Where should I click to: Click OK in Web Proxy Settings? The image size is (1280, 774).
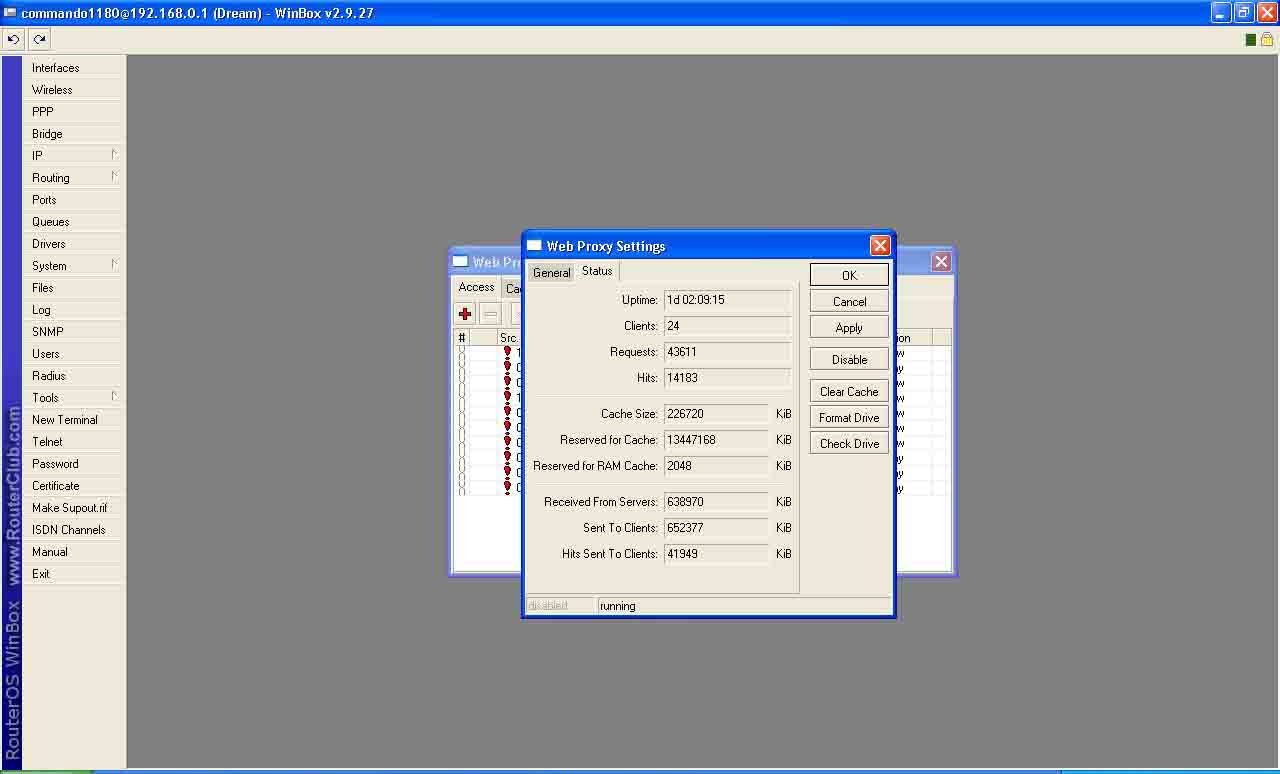coord(849,275)
